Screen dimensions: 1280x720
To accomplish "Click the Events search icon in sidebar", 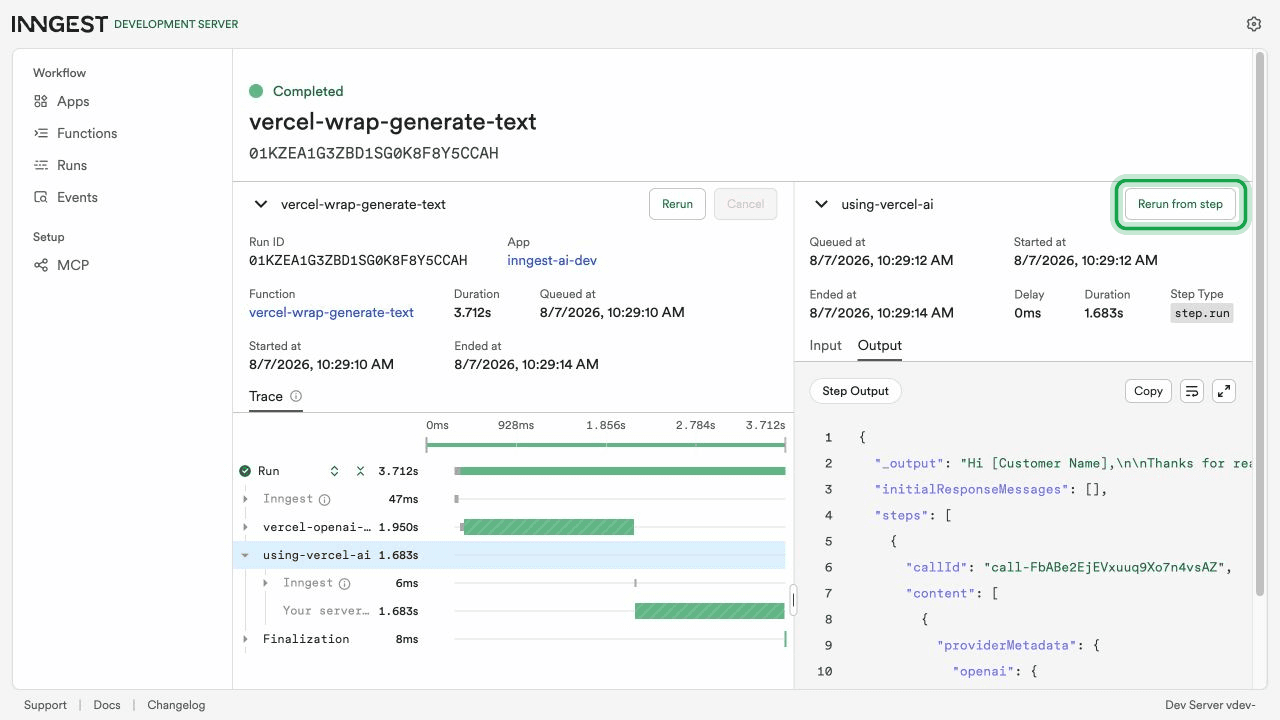I will click(x=41, y=197).
